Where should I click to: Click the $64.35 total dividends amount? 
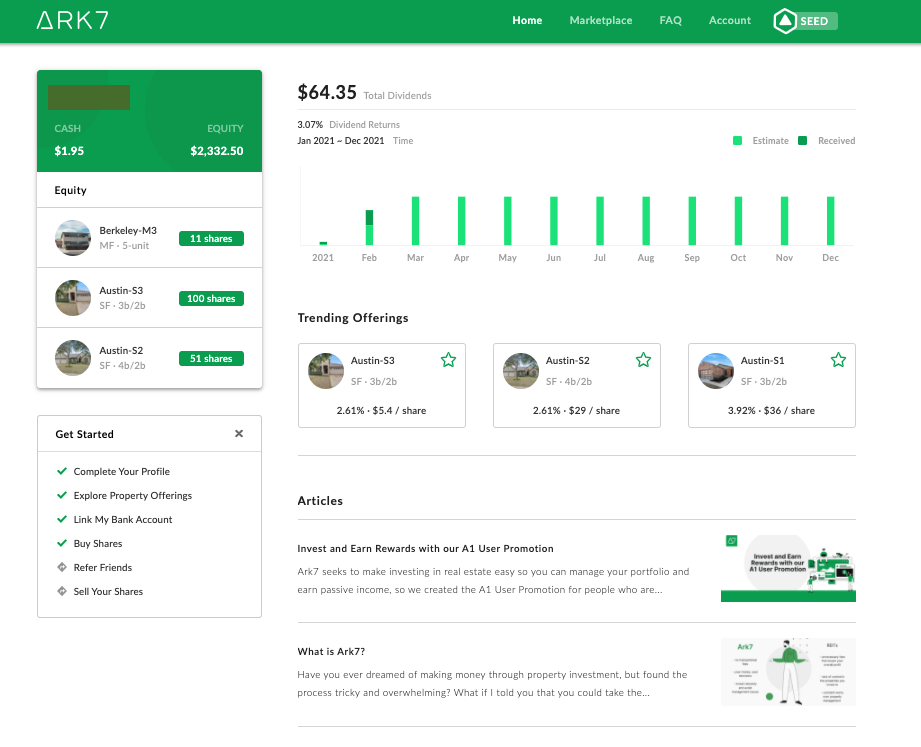(x=327, y=92)
